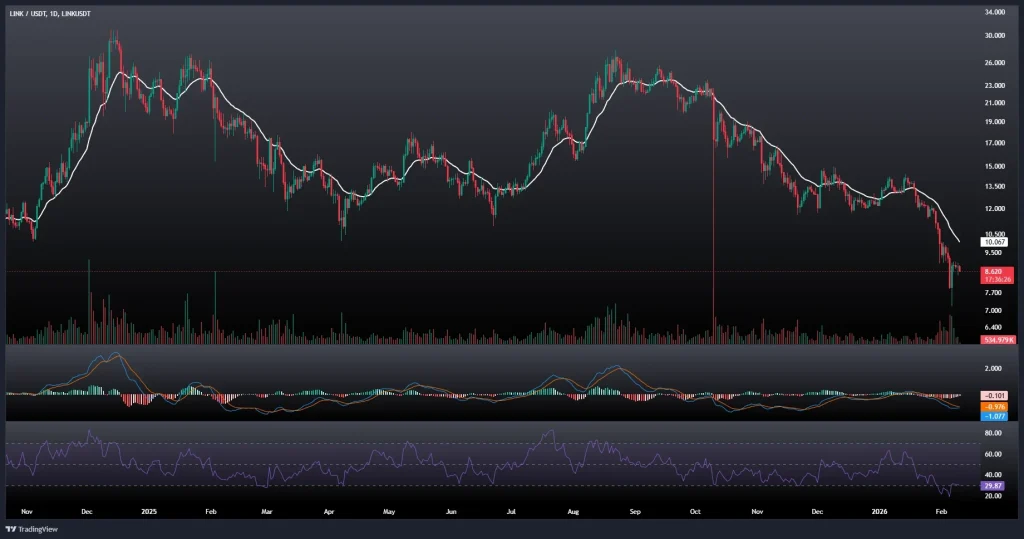This screenshot has width=1024, height=539.
Task: Click the Oct label on the time axis
Action: (695, 510)
